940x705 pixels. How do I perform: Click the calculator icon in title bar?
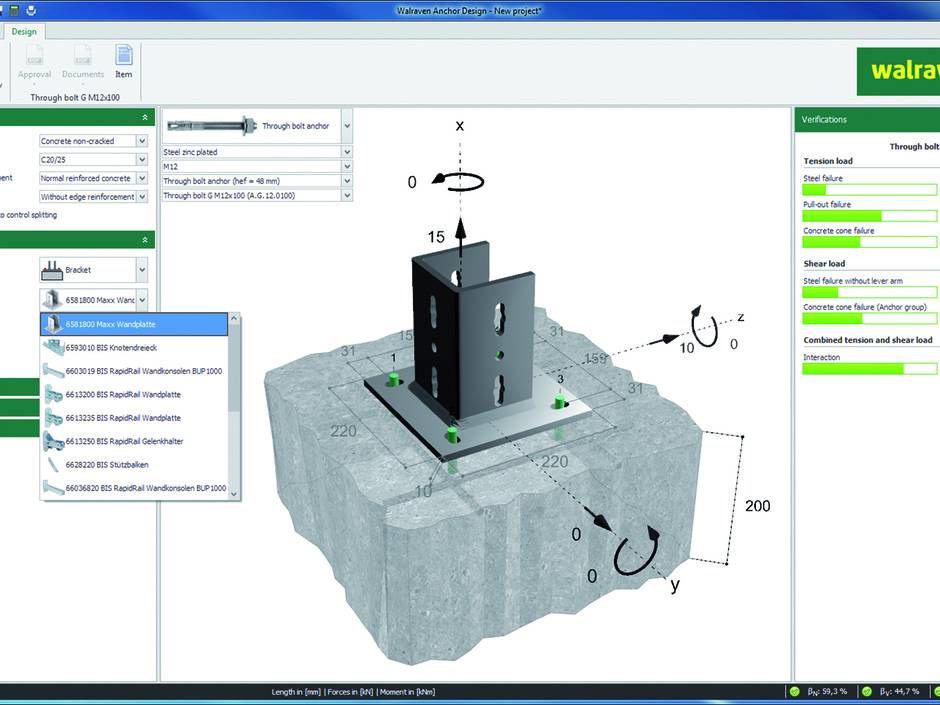(14, 10)
